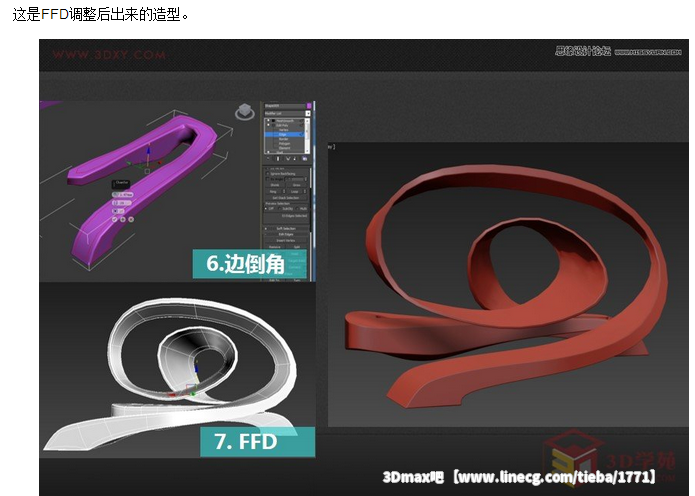Click the Chamfer amount field in caddy
Image resolution: width=695 pixels, height=496 pixels.
tap(122, 195)
